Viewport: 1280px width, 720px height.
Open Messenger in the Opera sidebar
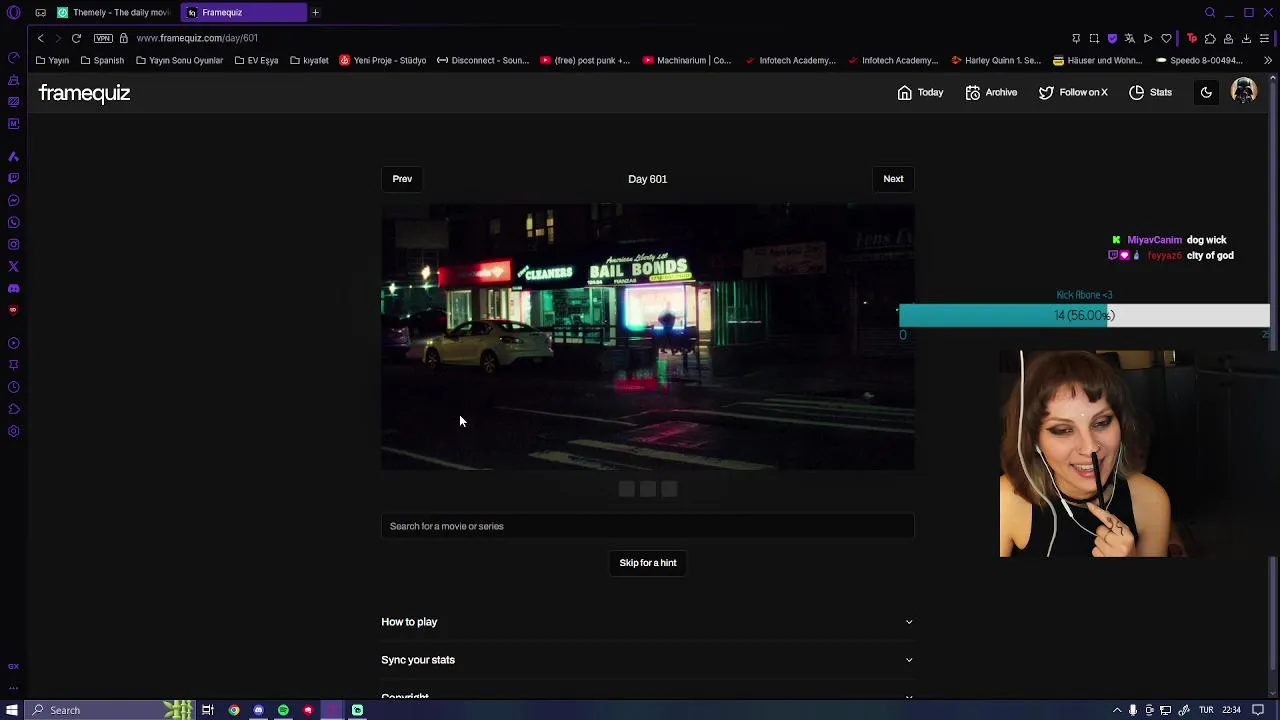(x=13, y=200)
